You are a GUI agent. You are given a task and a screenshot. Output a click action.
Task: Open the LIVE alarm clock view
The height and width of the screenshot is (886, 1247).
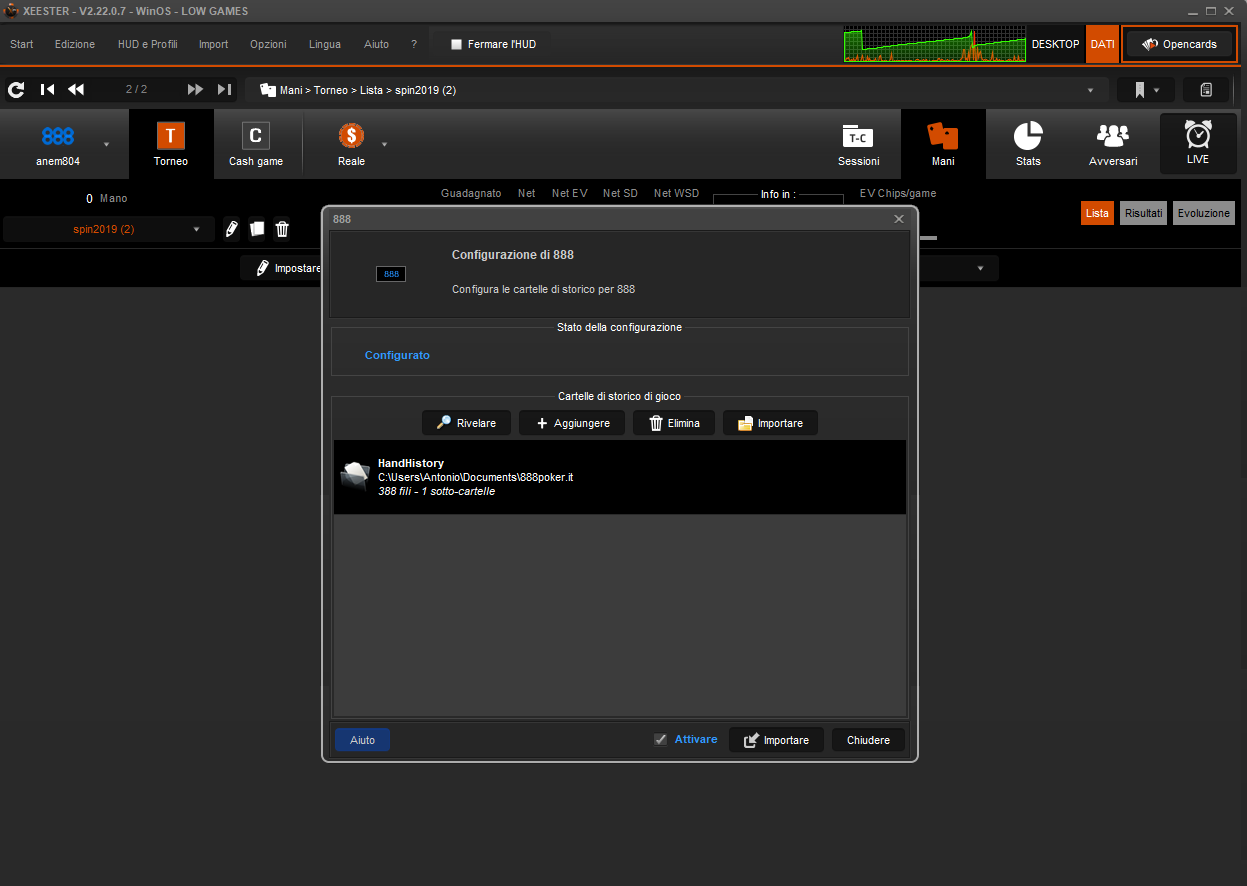coord(1198,144)
